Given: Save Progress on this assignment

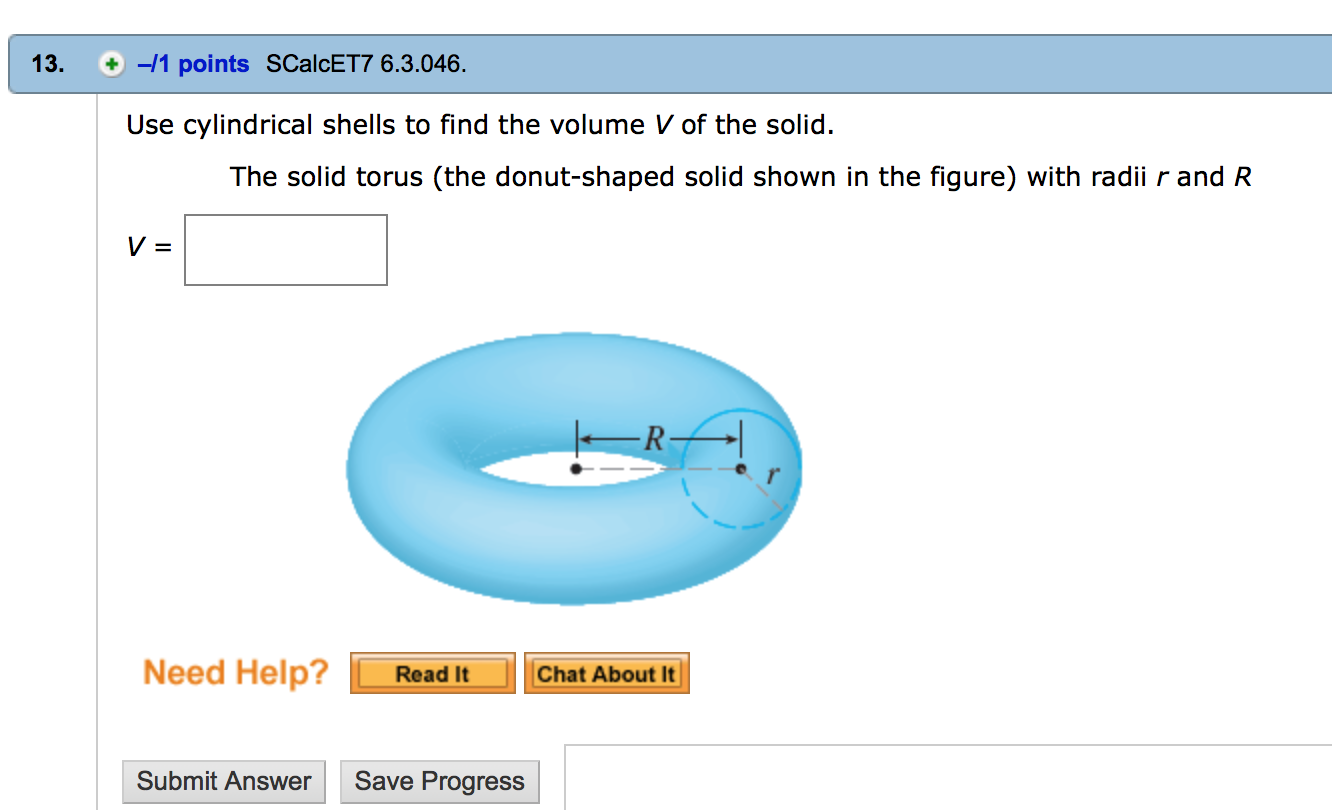Looking at the screenshot, I should click(x=439, y=781).
